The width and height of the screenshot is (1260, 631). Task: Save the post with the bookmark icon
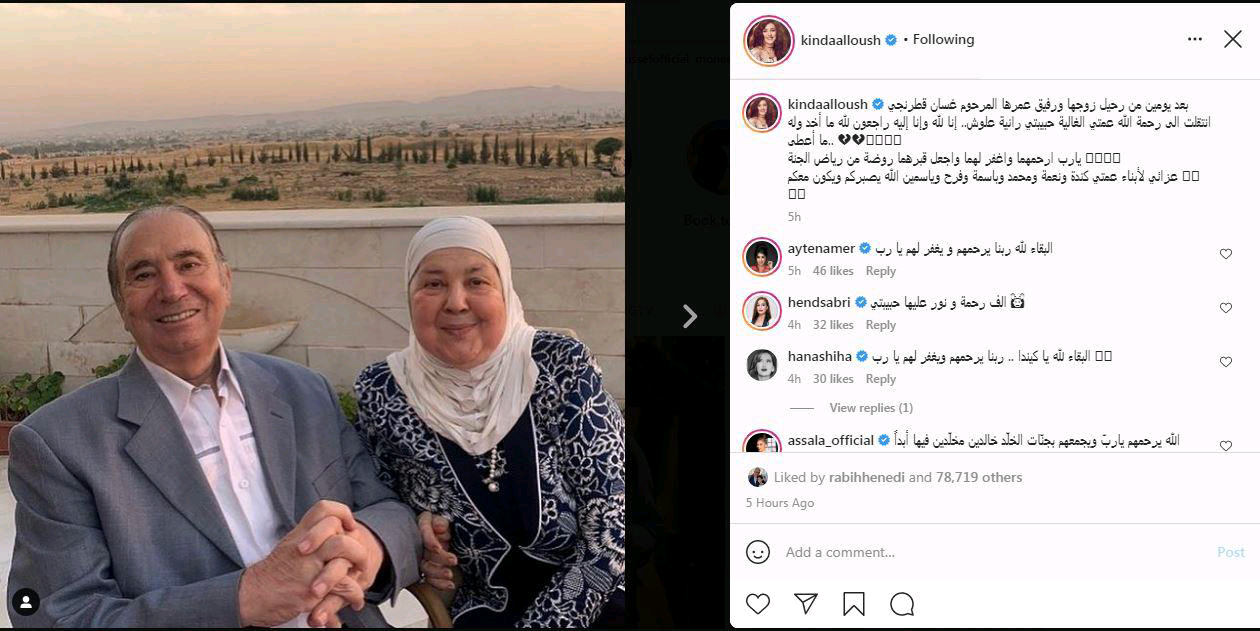[854, 604]
